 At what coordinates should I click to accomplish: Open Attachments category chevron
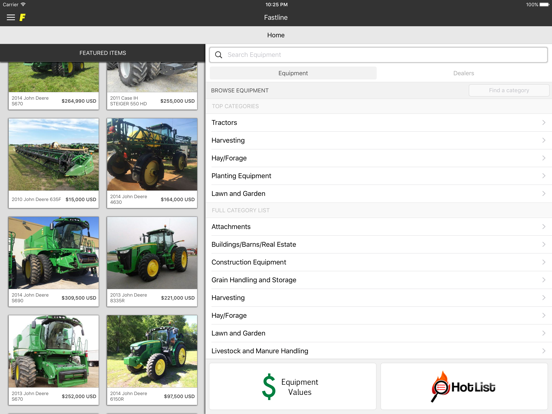pos(544,227)
